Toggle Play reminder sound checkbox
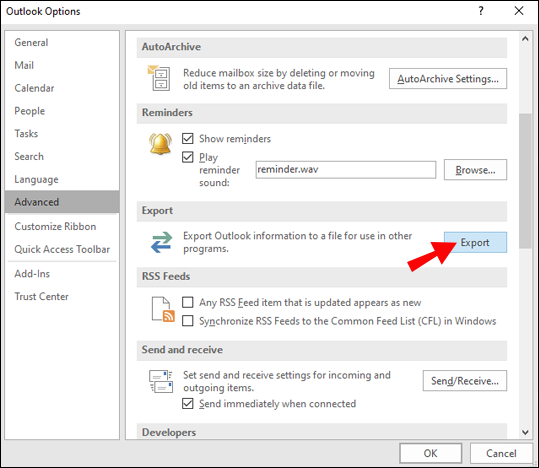Viewport: 539px width, 468px height. (188, 157)
